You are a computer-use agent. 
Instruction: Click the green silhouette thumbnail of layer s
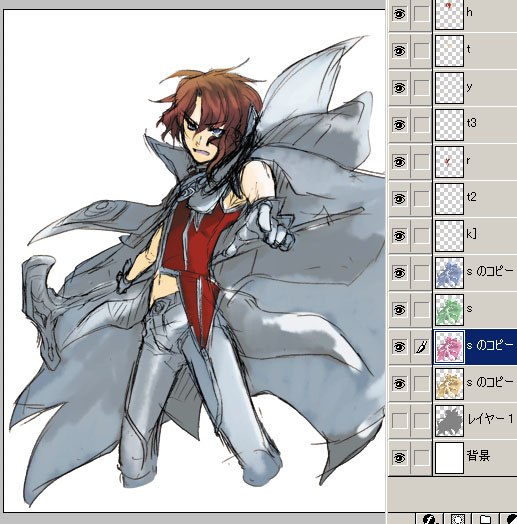coord(449,310)
